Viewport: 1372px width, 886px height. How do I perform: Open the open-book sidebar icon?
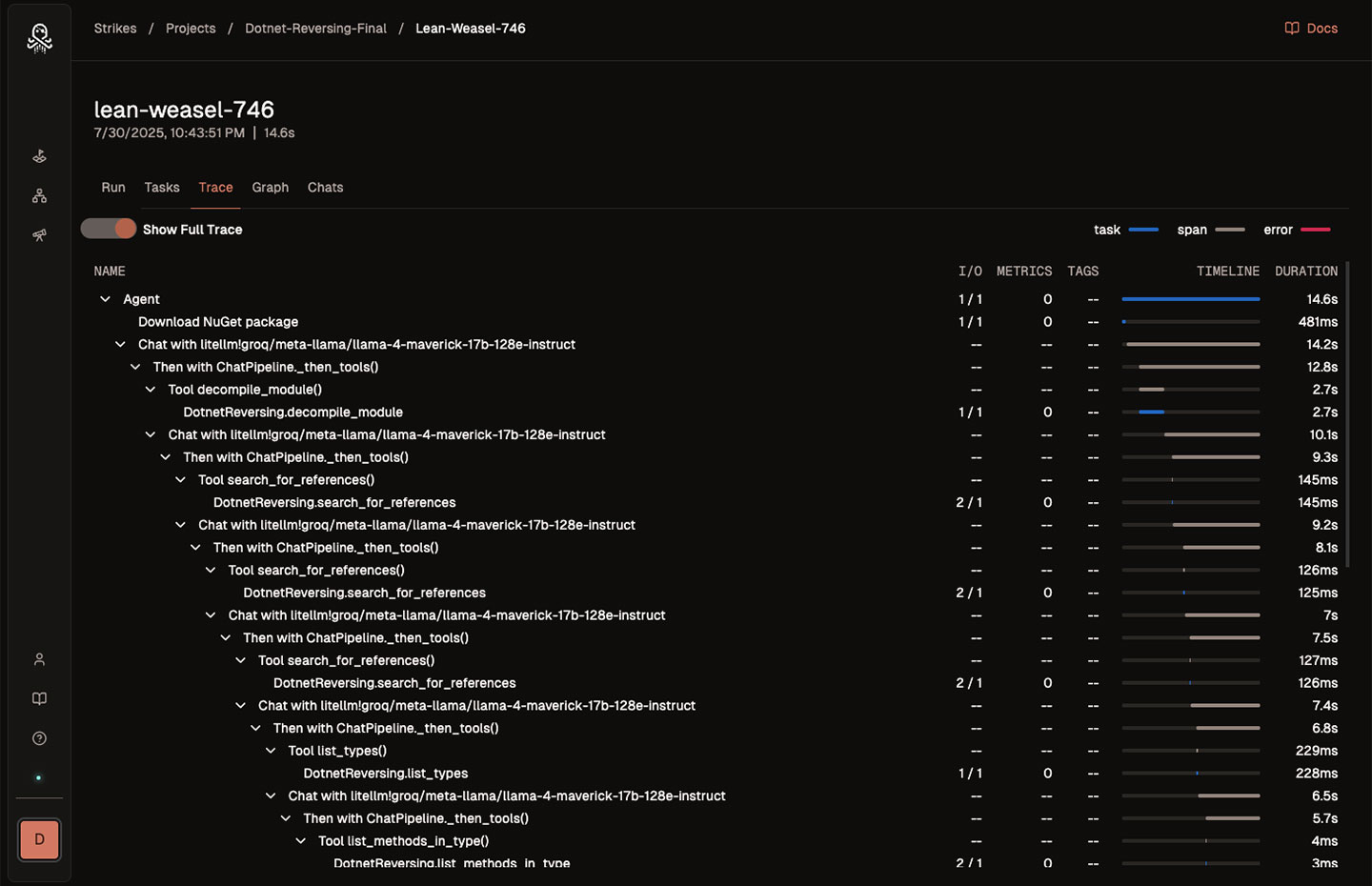(39, 698)
